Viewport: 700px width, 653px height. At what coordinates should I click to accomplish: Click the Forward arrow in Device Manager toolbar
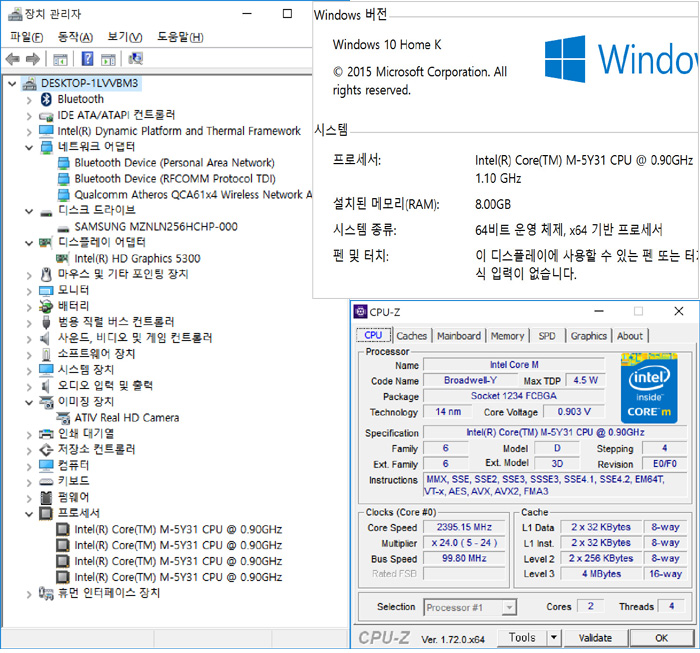[x=33, y=58]
